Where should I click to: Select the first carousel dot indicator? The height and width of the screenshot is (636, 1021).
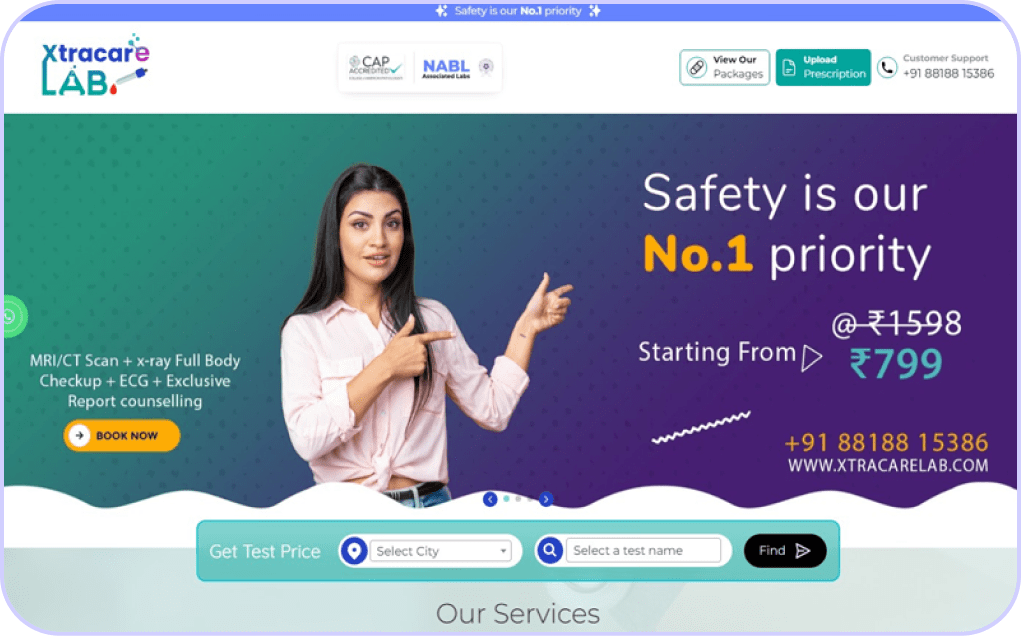[x=507, y=499]
